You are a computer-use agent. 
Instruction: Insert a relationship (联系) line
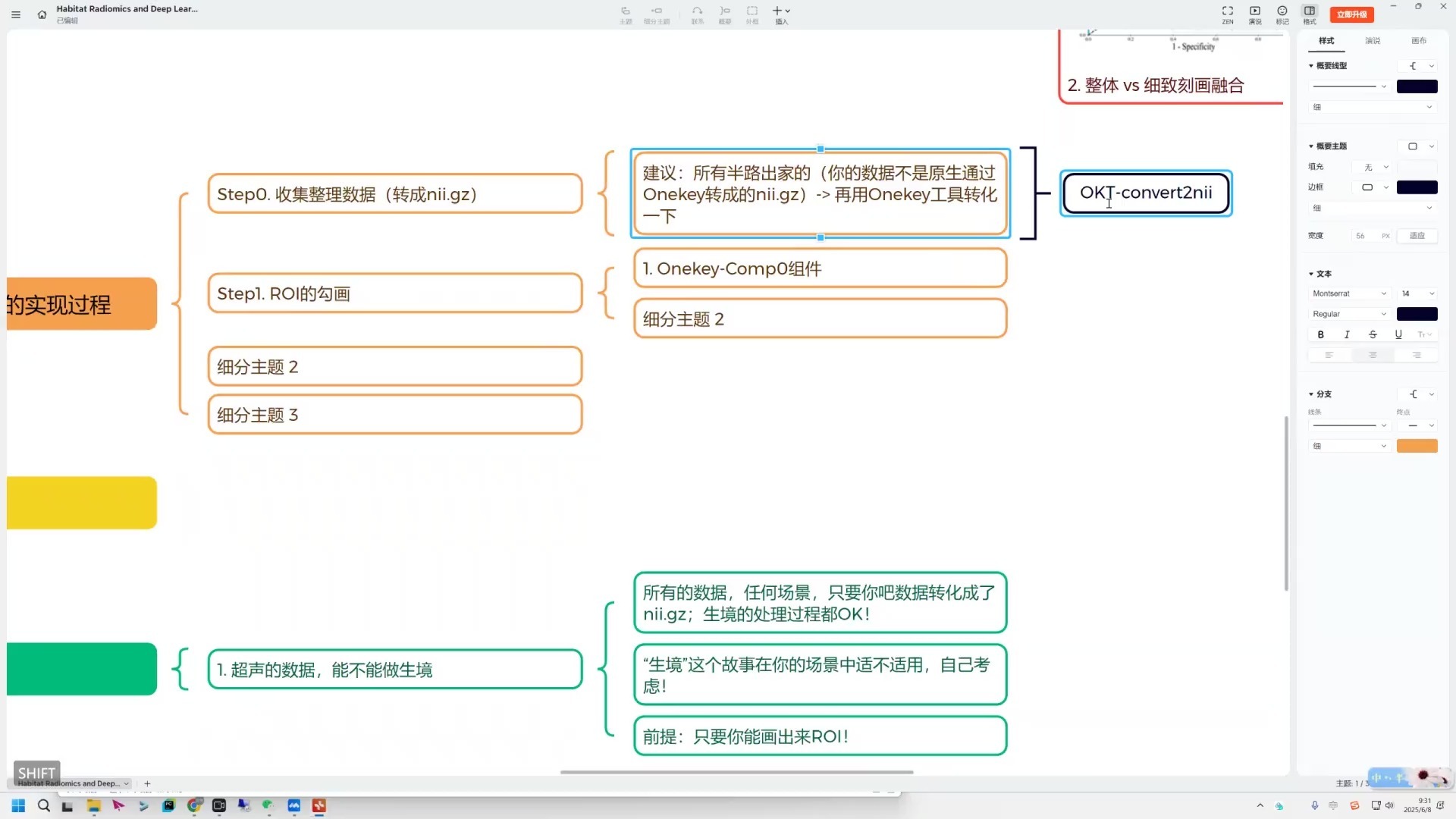pyautogui.click(x=698, y=14)
